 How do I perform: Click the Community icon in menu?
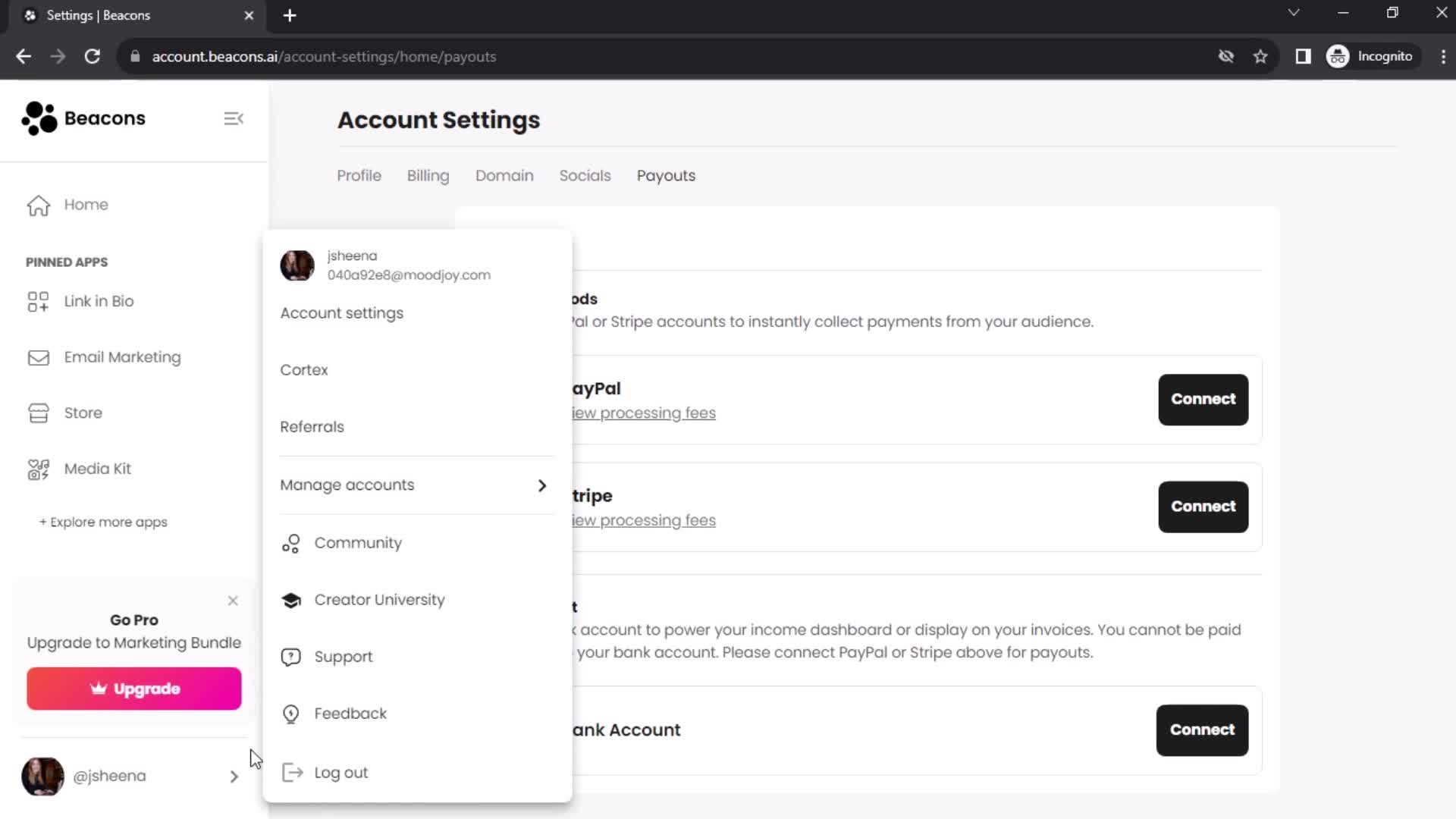[290, 542]
